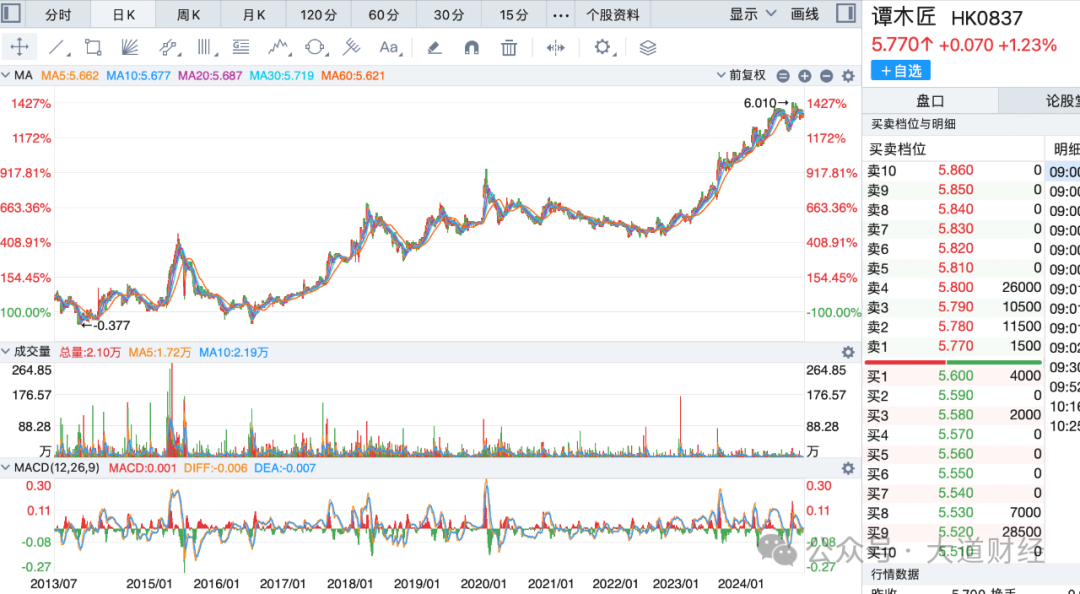Switch to the 周K weekly chart tab
This screenshot has height=594, width=1080.
tap(188, 14)
